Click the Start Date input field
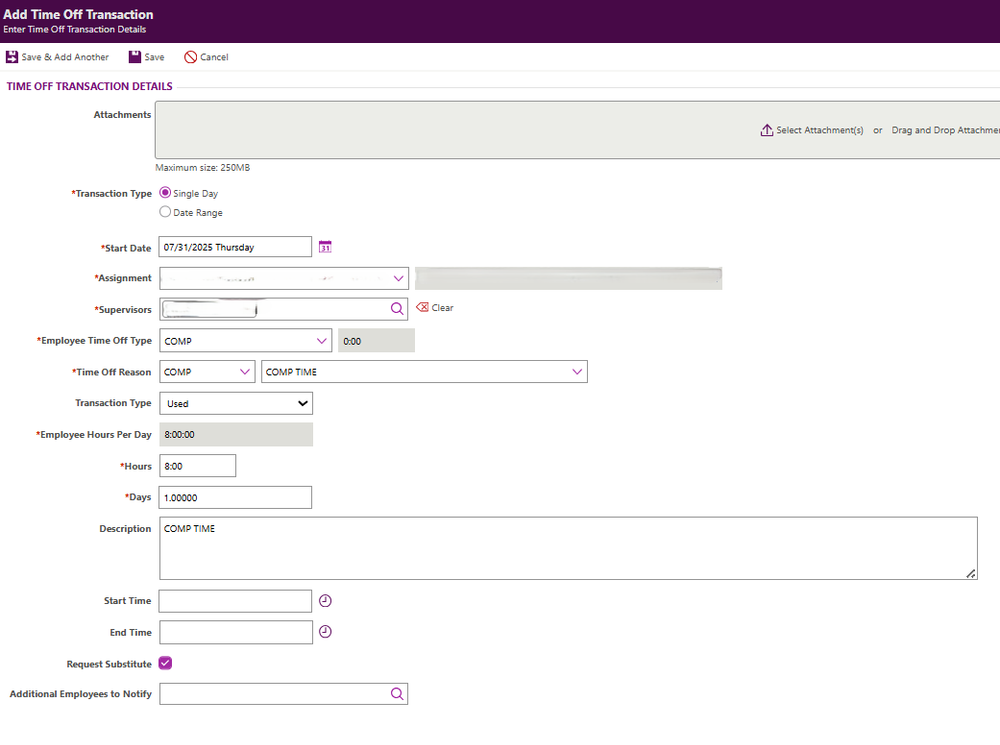The height and width of the screenshot is (745, 1000). [x=235, y=247]
